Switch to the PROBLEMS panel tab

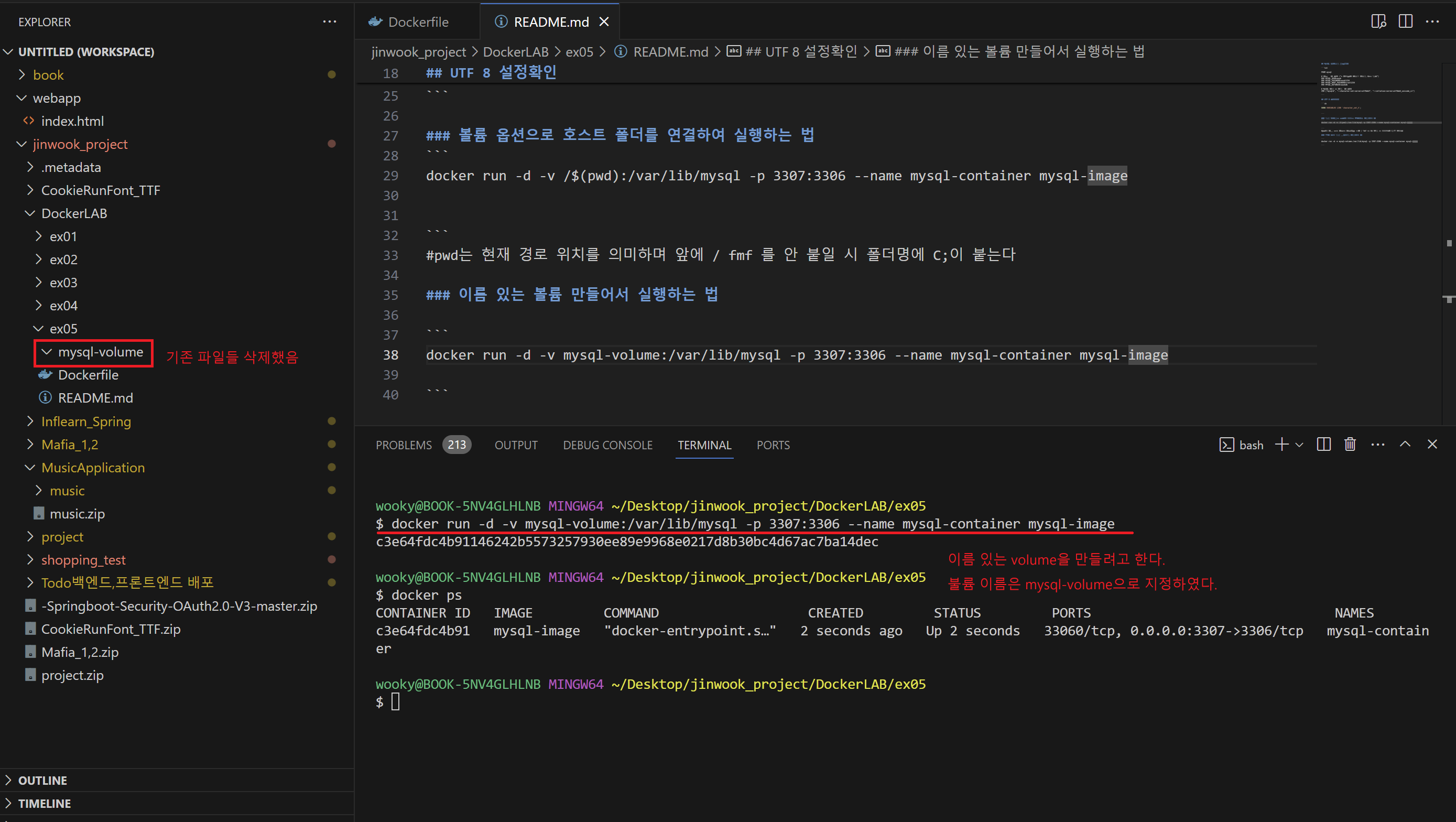403,445
